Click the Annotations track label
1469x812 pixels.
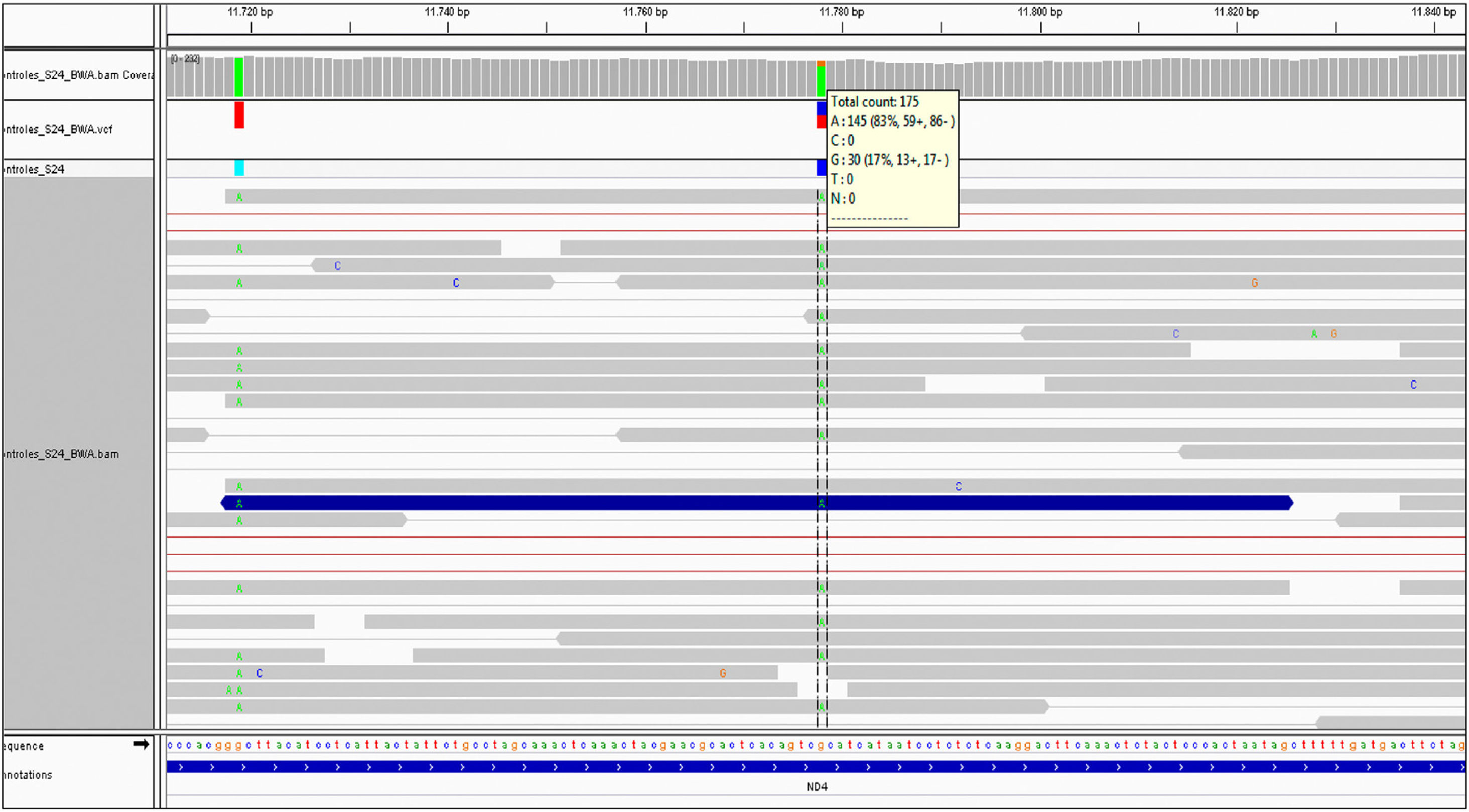click(x=28, y=774)
